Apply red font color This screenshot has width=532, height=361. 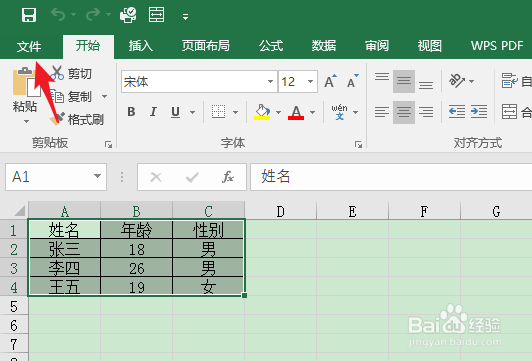[x=296, y=112]
